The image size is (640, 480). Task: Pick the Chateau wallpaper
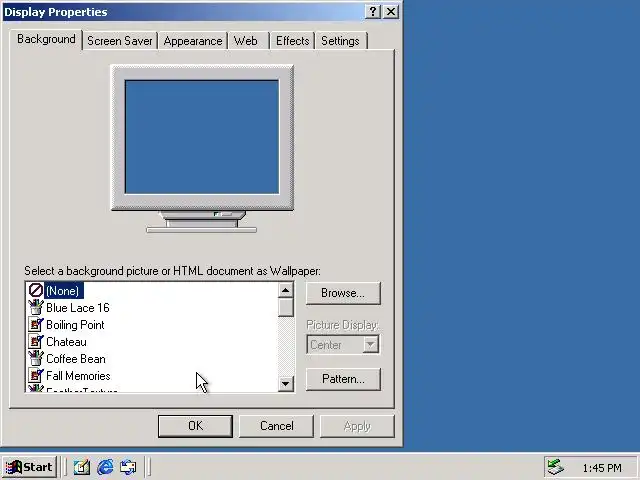pyautogui.click(x=66, y=342)
